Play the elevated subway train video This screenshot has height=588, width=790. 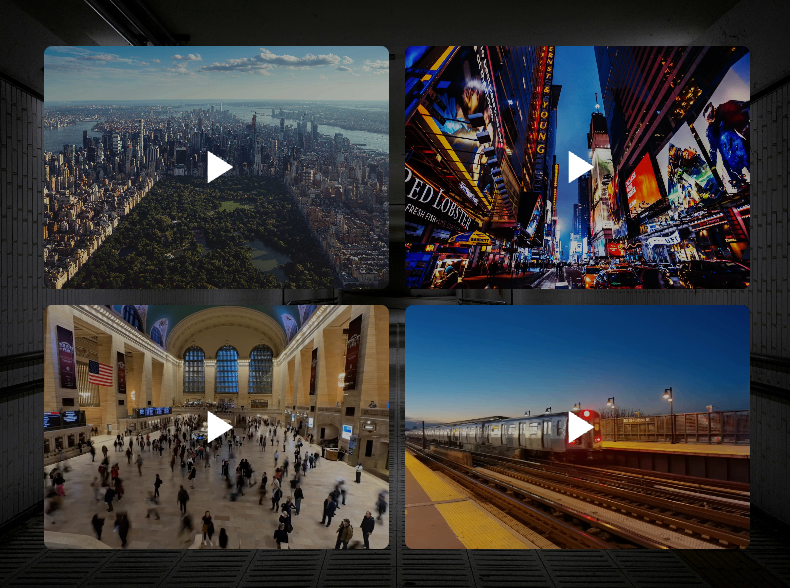pyautogui.click(x=579, y=427)
